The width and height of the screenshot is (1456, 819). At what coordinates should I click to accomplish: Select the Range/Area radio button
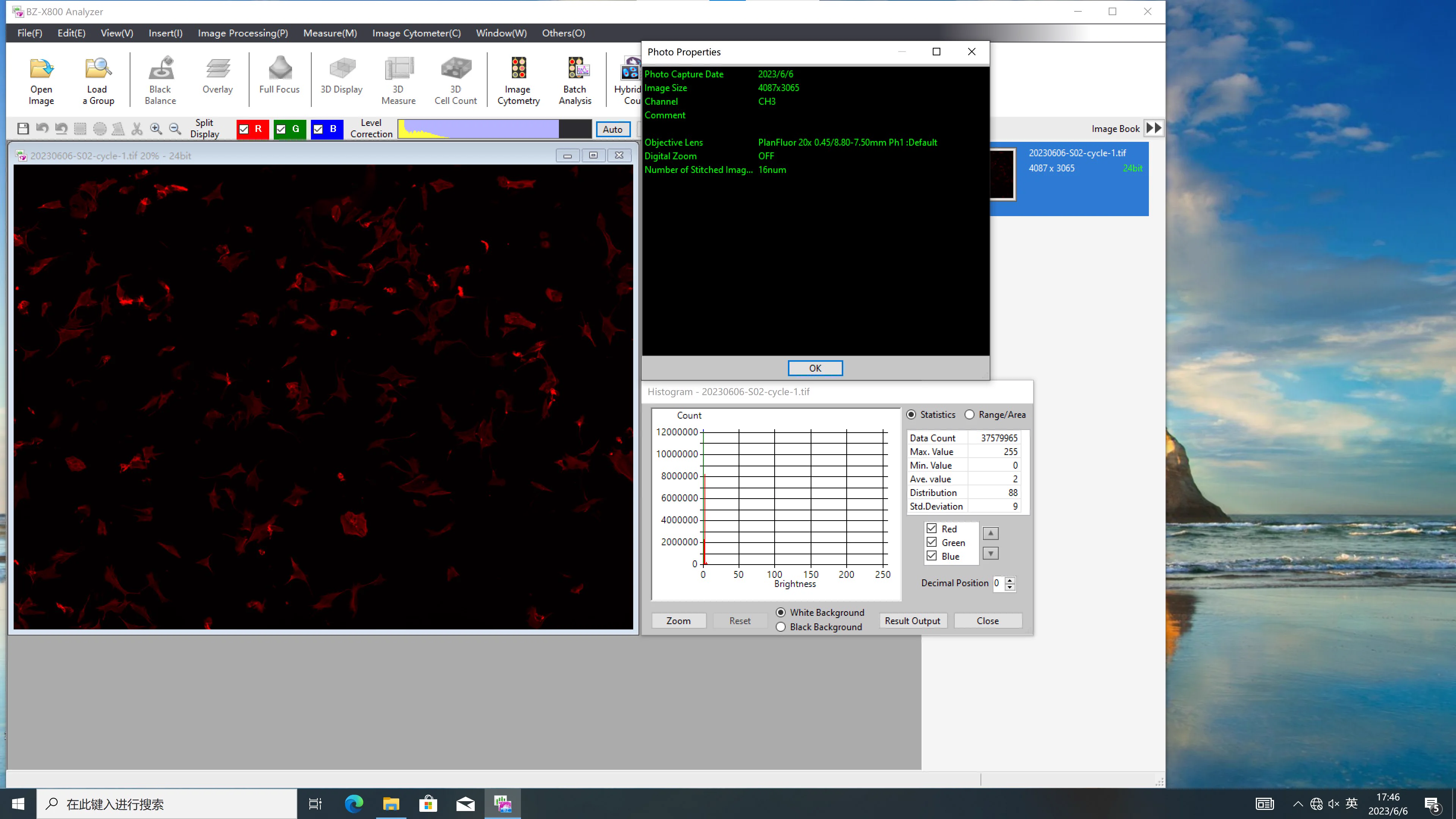tap(970, 415)
